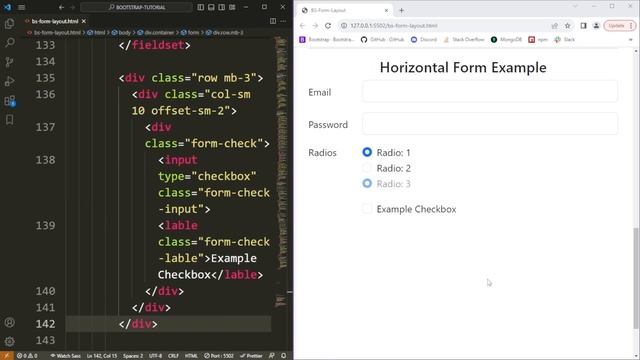The image size is (640, 360).
Task: Share this page from the address bar
Action: pyautogui.click(x=555, y=26)
